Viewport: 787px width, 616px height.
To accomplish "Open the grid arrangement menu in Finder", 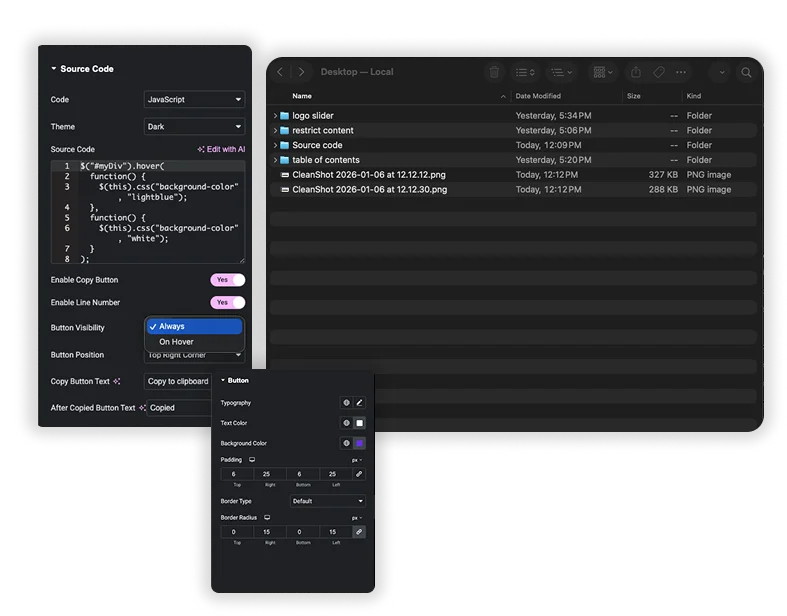I will [x=603, y=72].
